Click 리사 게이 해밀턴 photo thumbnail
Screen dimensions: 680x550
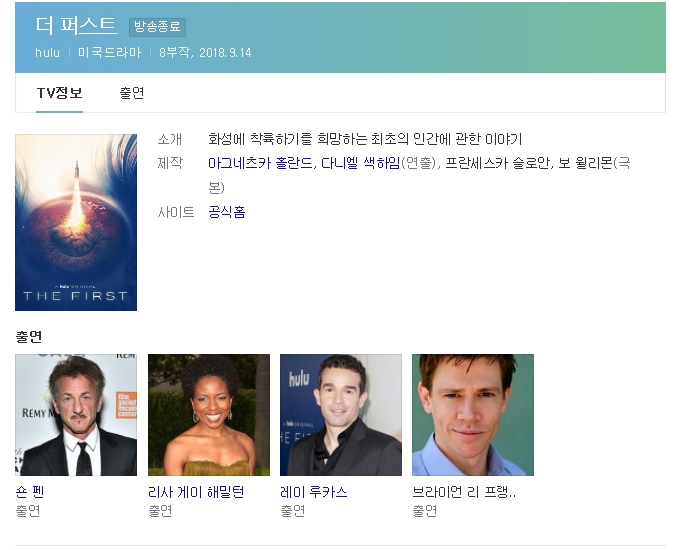point(209,415)
